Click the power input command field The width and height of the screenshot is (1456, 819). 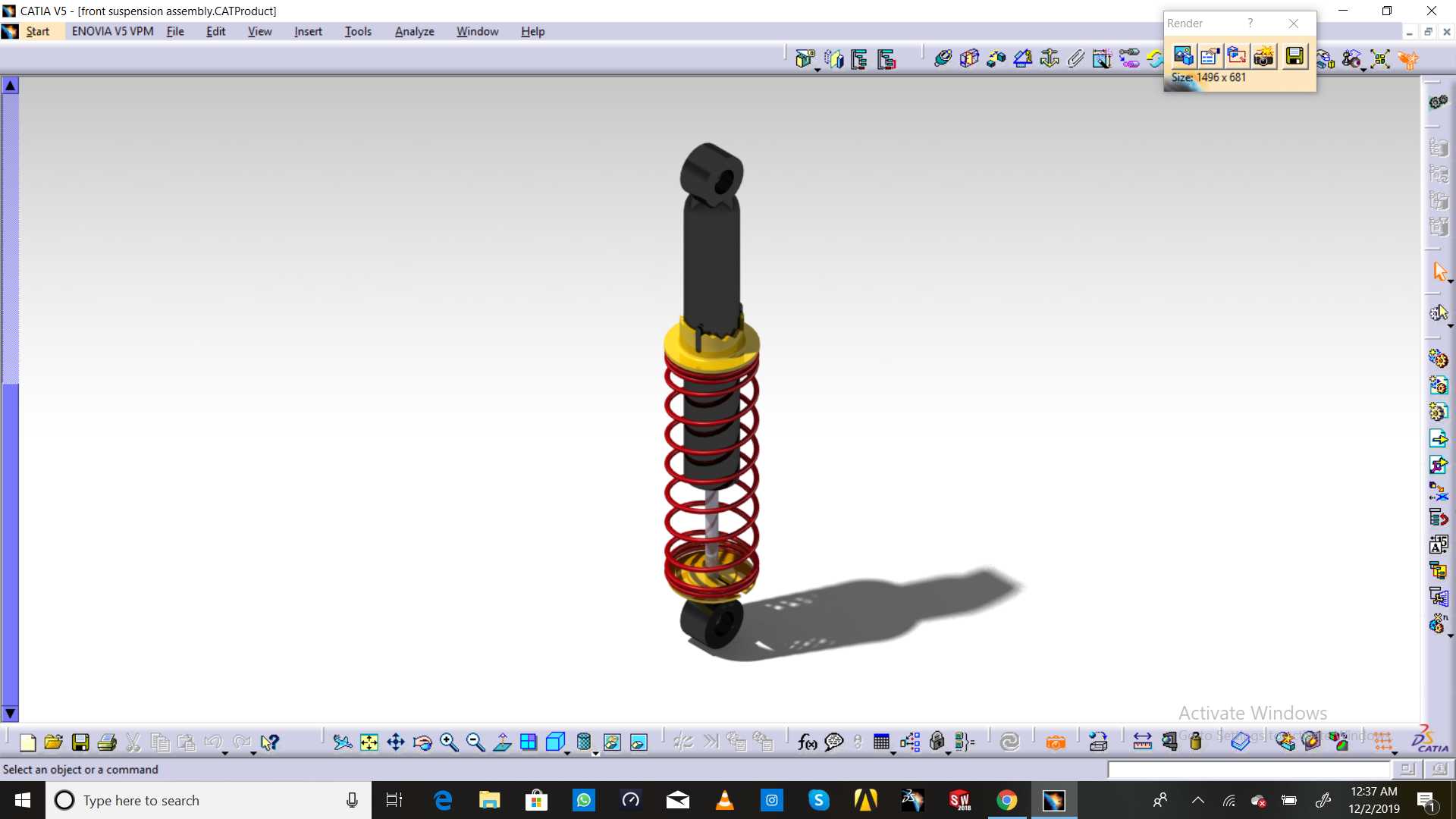[x=1249, y=770]
